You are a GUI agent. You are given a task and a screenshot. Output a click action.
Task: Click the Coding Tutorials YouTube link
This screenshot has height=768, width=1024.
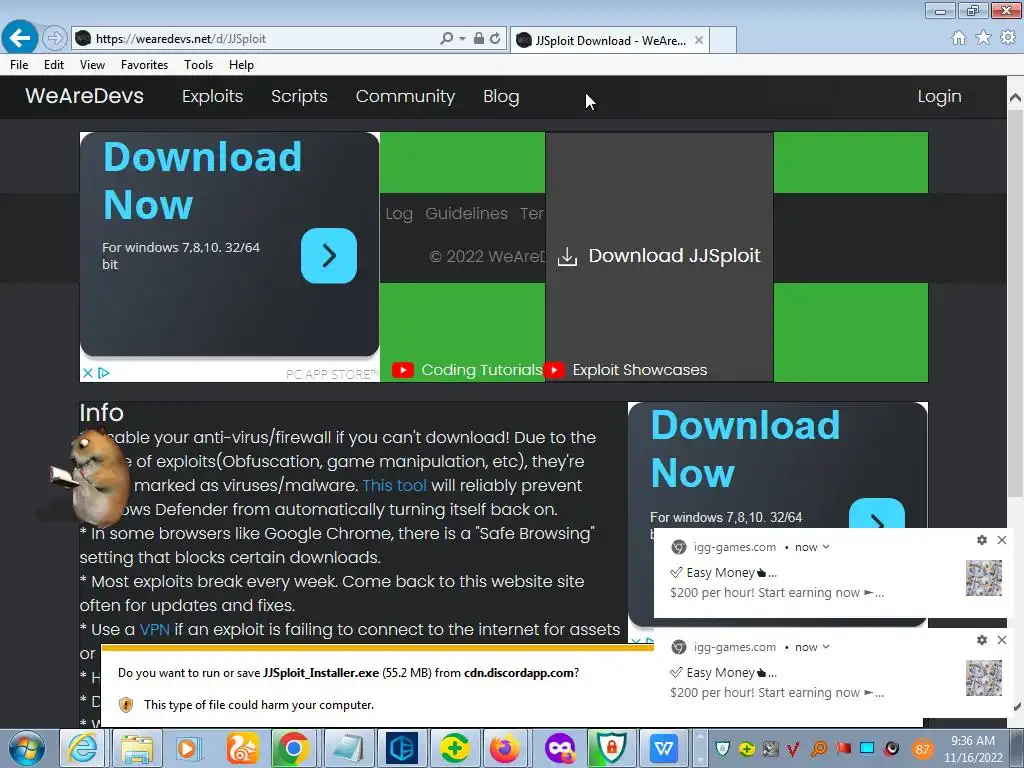(x=467, y=370)
